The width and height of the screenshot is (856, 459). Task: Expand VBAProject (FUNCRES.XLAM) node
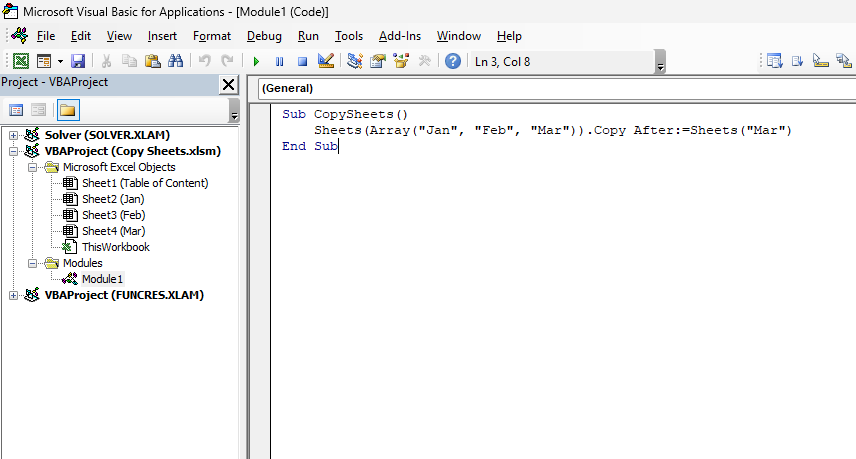[13, 295]
